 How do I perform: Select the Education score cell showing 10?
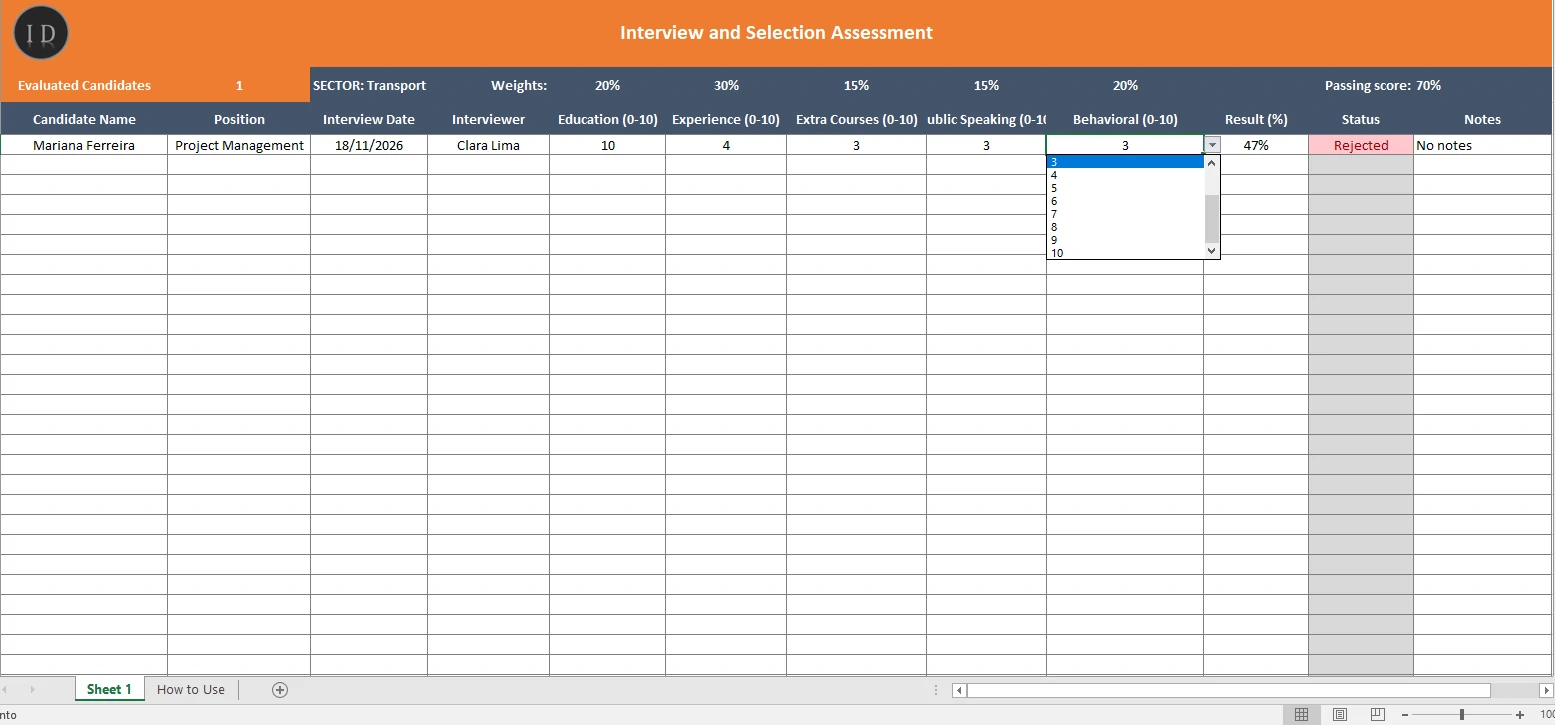pos(607,145)
